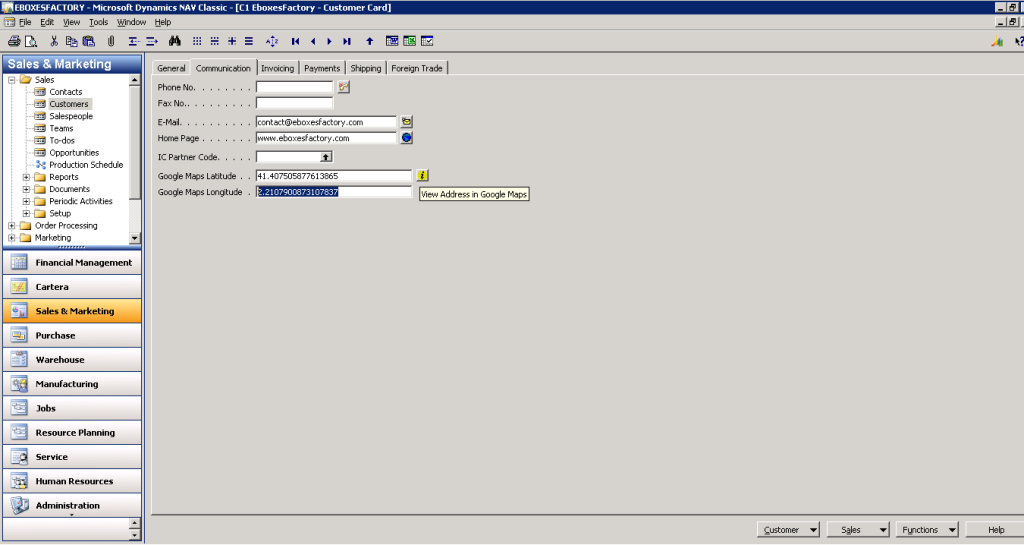The image size is (1024, 545).
Task: Open the Administration module
Action: point(72,505)
